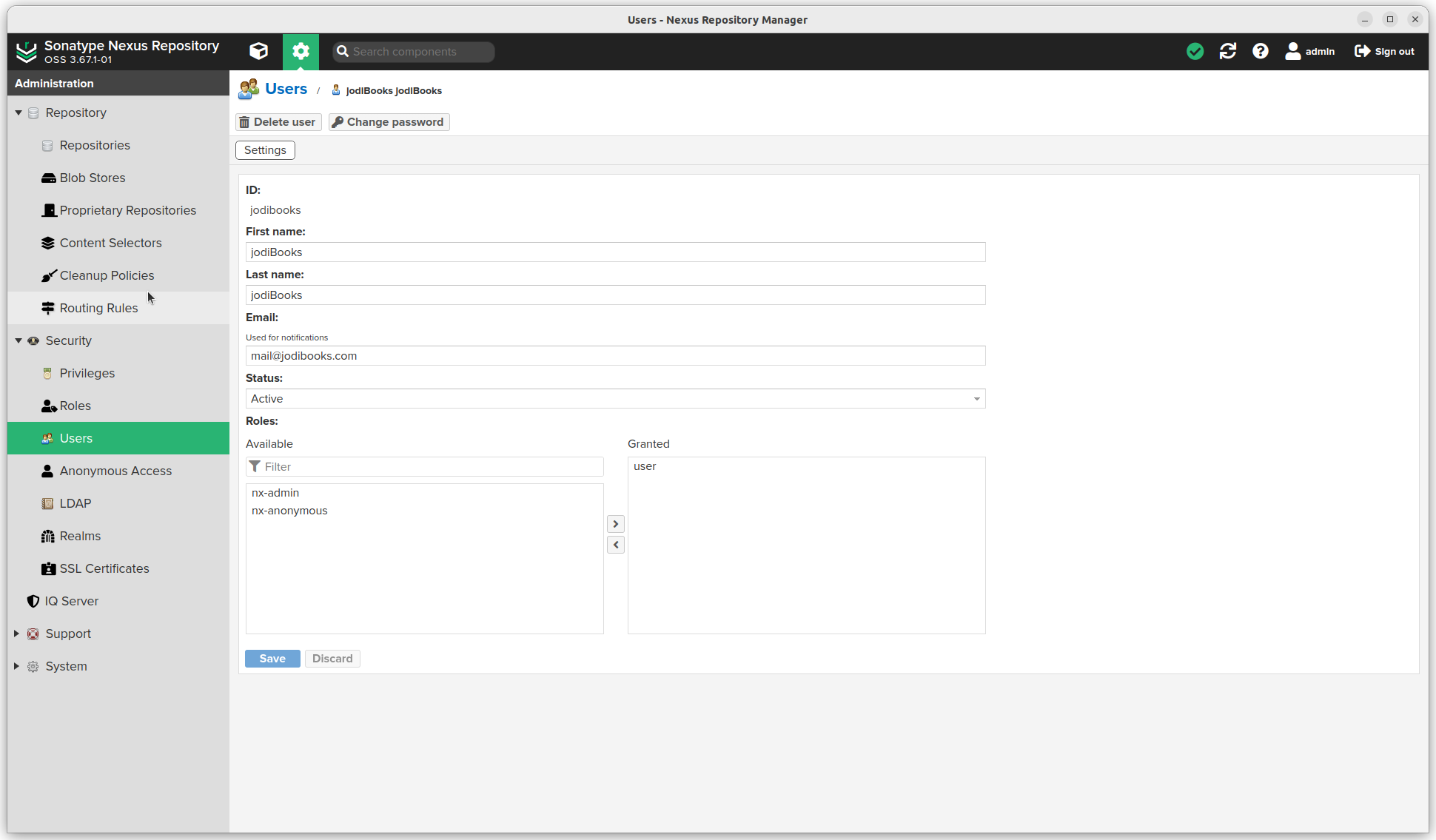Click the Users breadcrumb link
Screen dimensions: 1436x840
[286, 89]
